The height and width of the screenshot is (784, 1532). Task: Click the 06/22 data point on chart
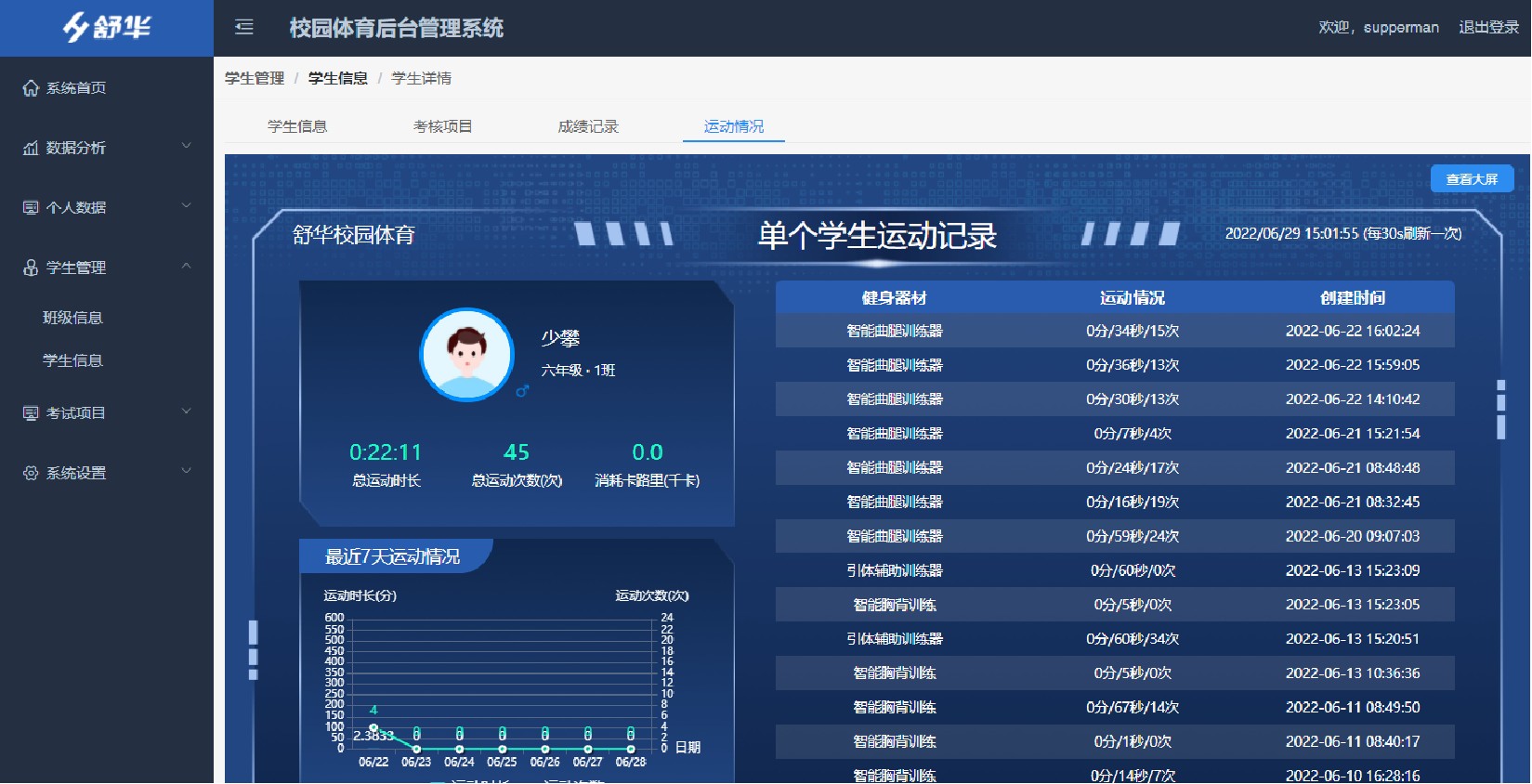(x=373, y=728)
